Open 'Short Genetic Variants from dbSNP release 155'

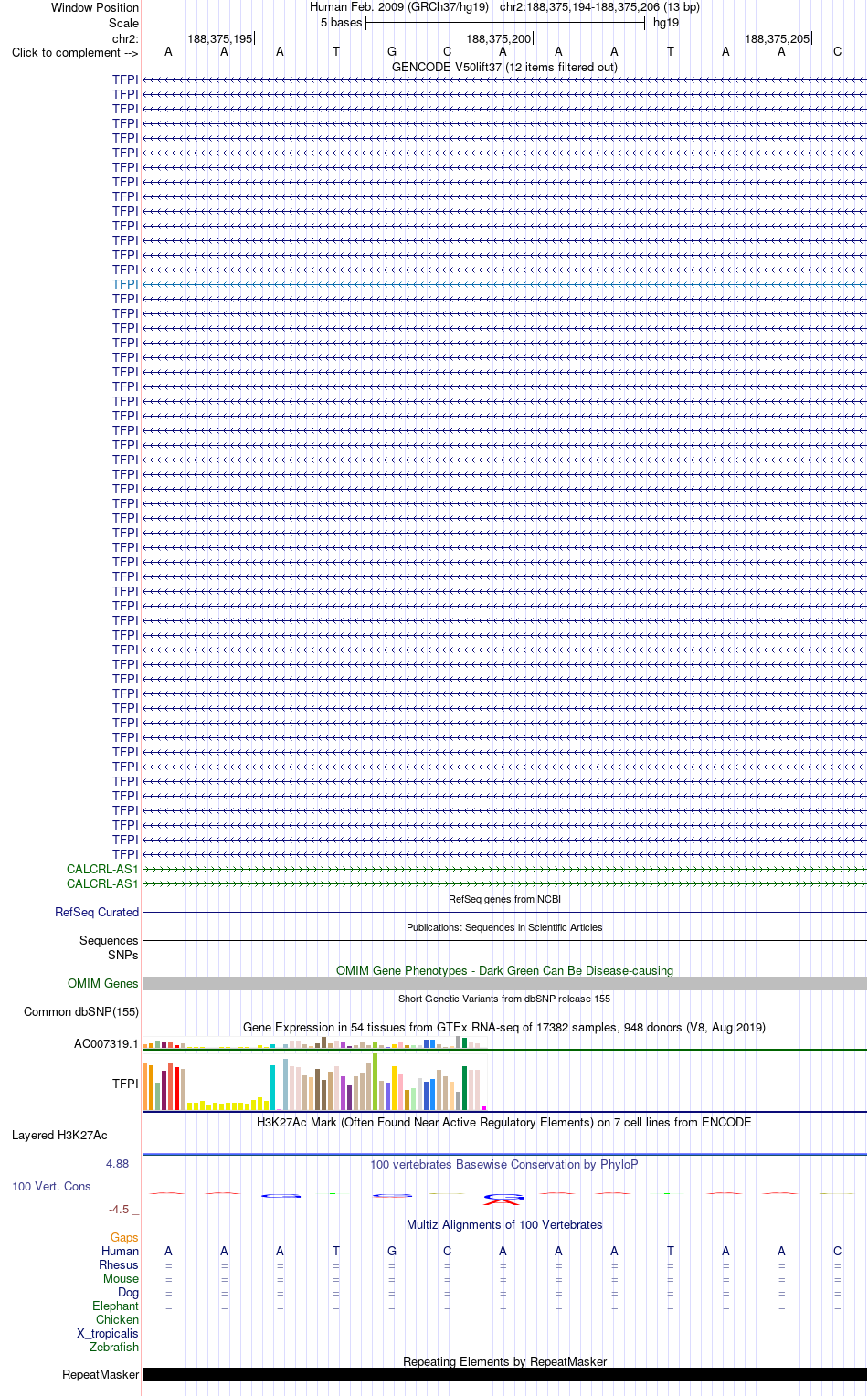tap(504, 999)
